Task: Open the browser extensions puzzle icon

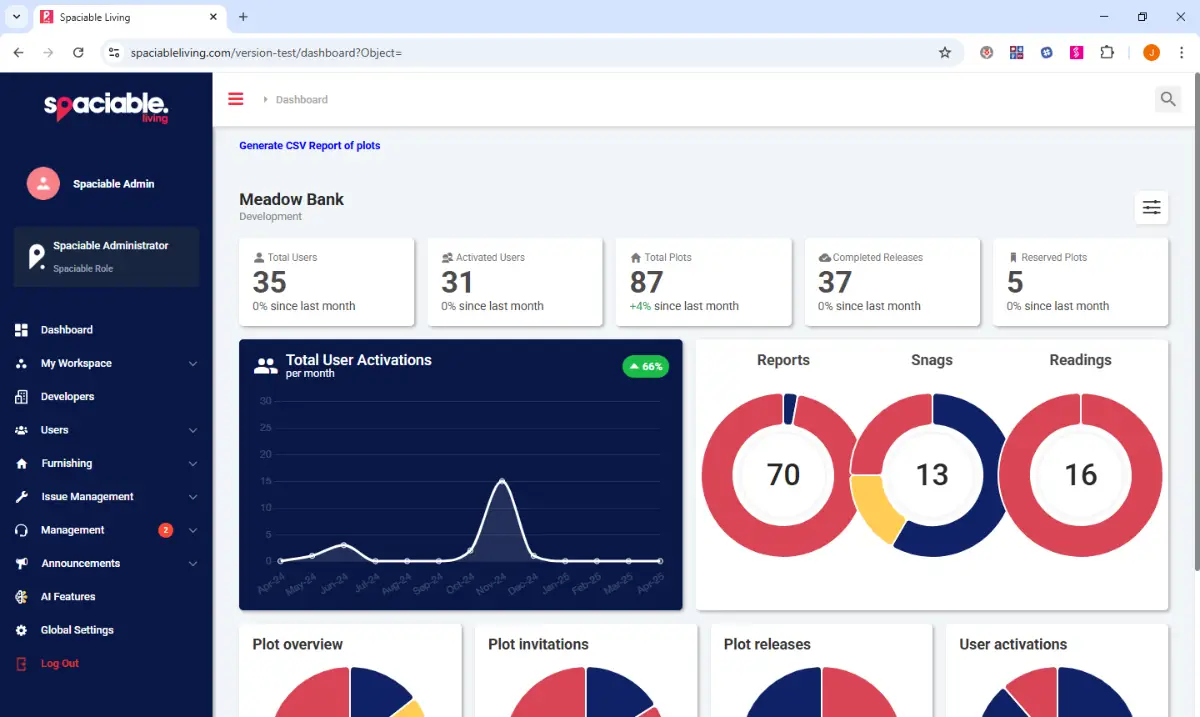Action: point(1107,52)
